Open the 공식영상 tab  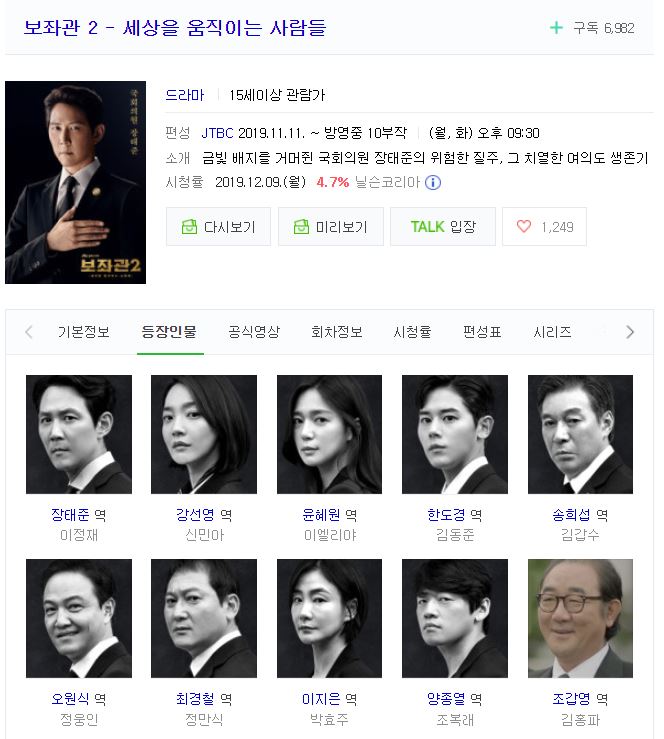[254, 332]
